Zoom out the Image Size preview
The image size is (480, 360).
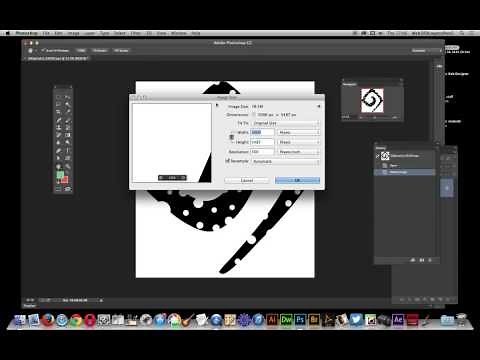[161, 178]
